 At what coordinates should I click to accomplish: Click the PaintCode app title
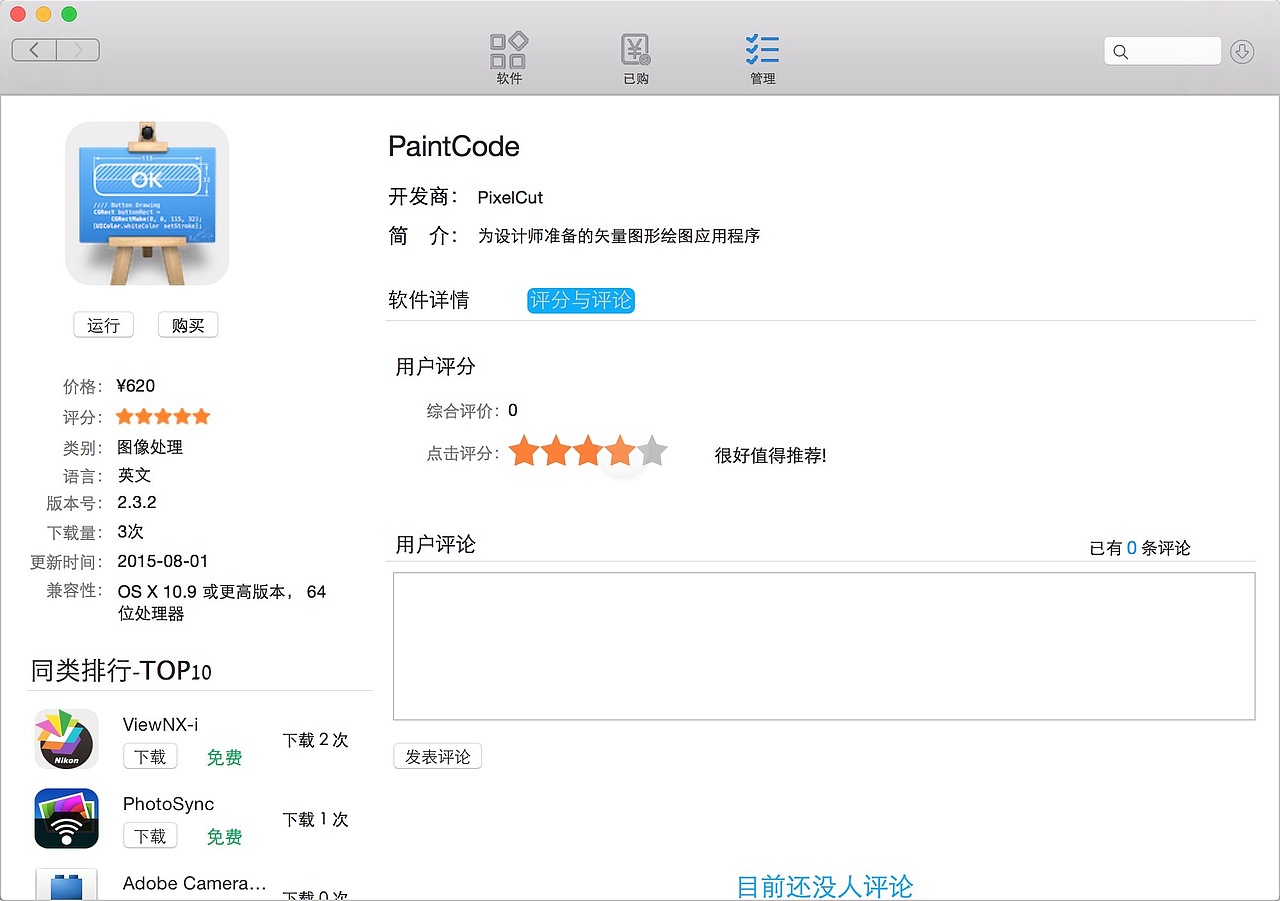click(x=454, y=147)
